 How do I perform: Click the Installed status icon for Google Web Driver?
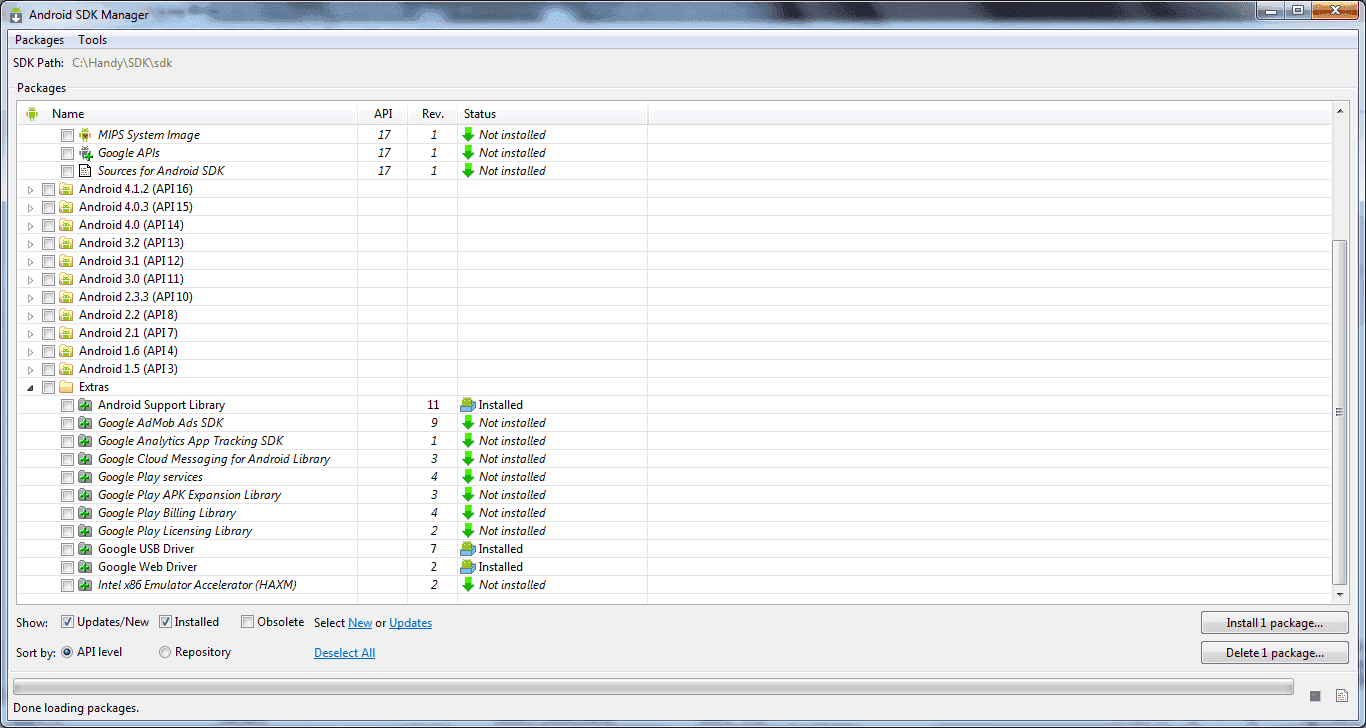pyautogui.click(x=467, y=567)
